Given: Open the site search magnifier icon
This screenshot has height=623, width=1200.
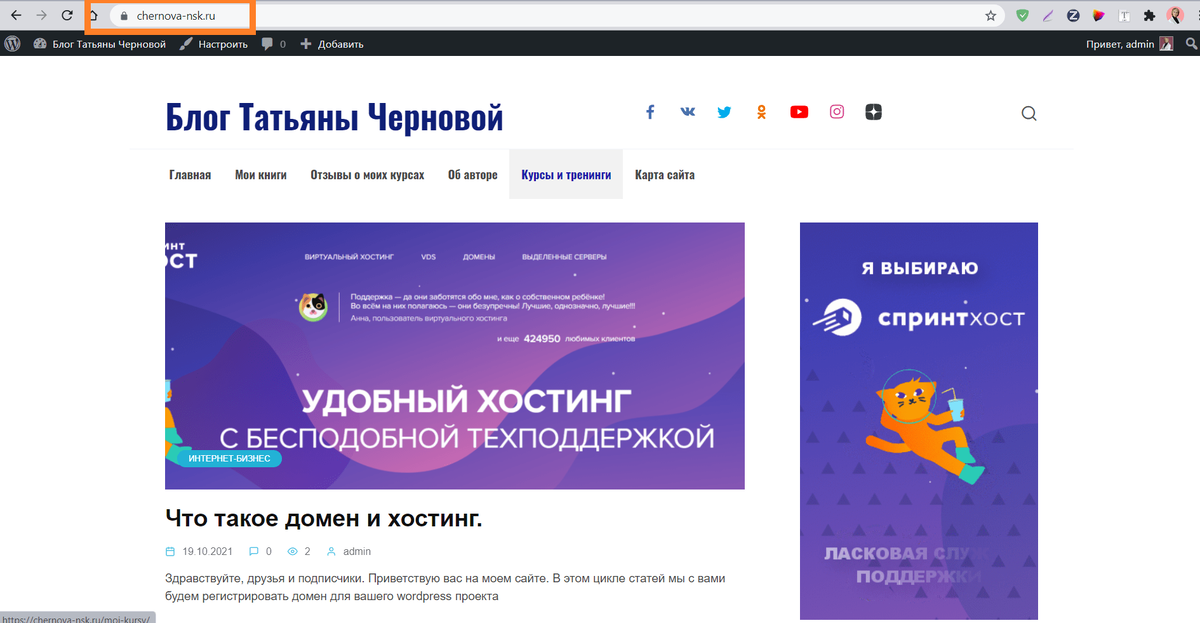Looking at the screenshot, I should (1029, 114).
